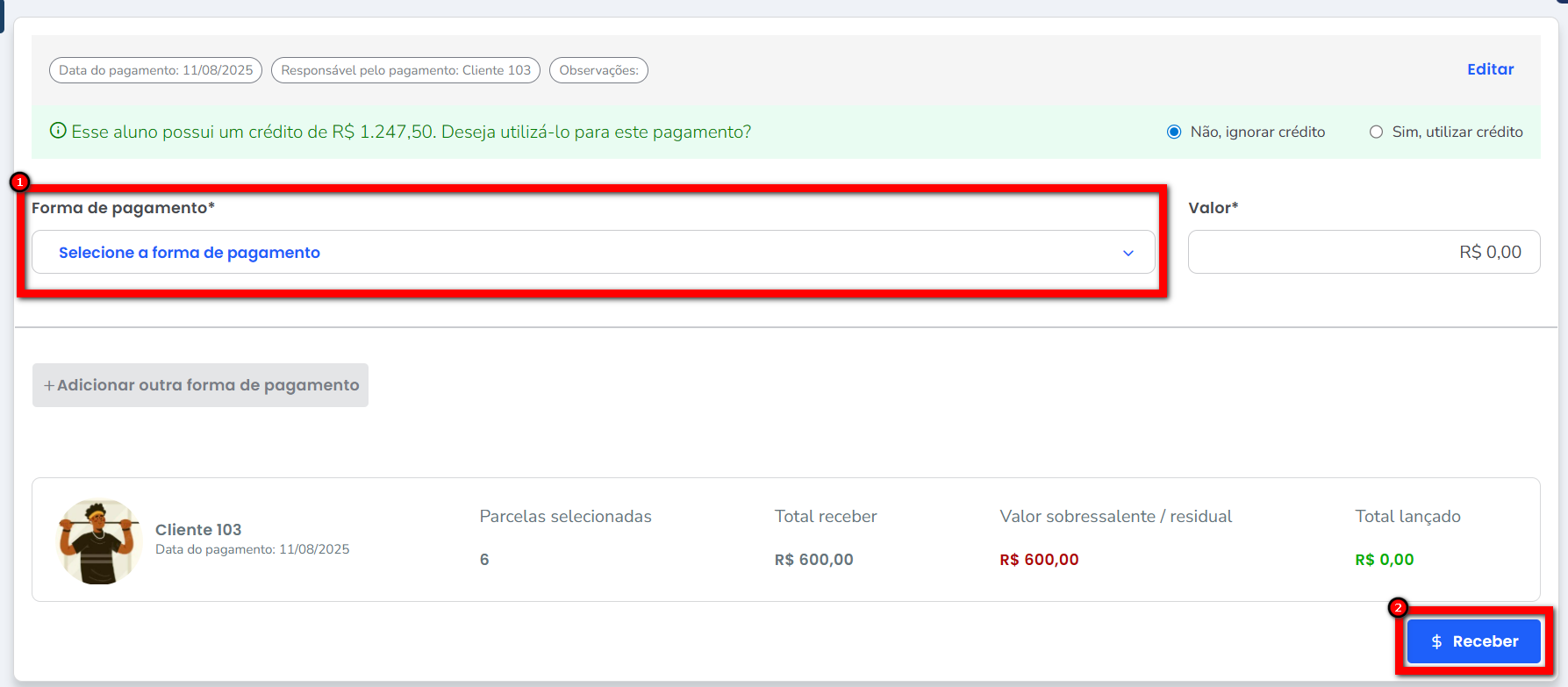This screenshot has width=1568, height=687.
Task: Open the Editar link
Action: click(x=1490, y=69)
